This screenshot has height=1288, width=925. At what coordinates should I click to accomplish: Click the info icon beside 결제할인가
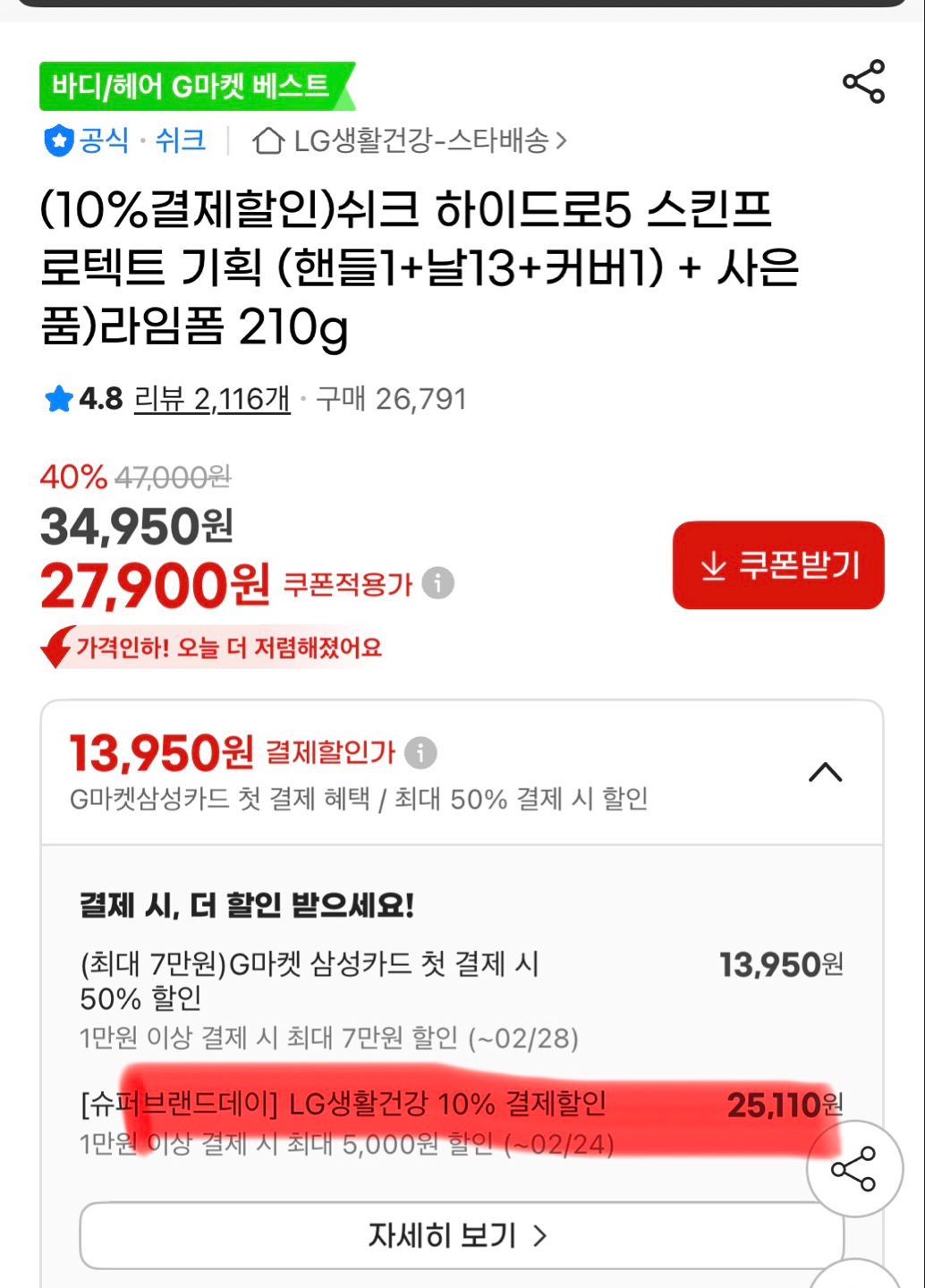[420, 753]
